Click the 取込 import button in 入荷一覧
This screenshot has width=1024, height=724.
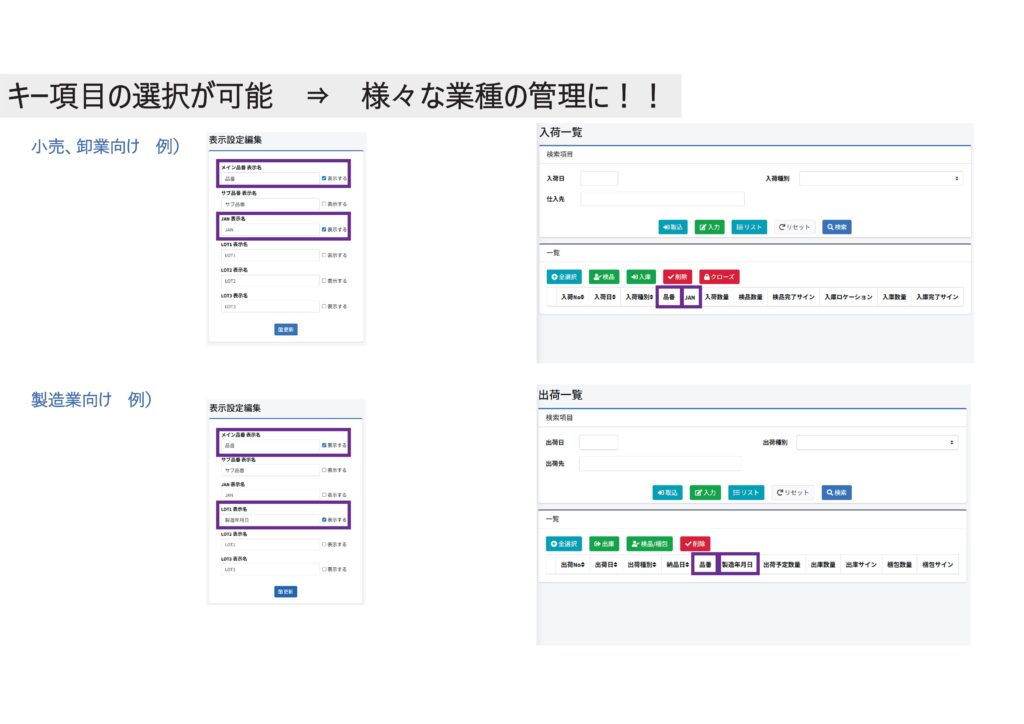coord(673,227)
